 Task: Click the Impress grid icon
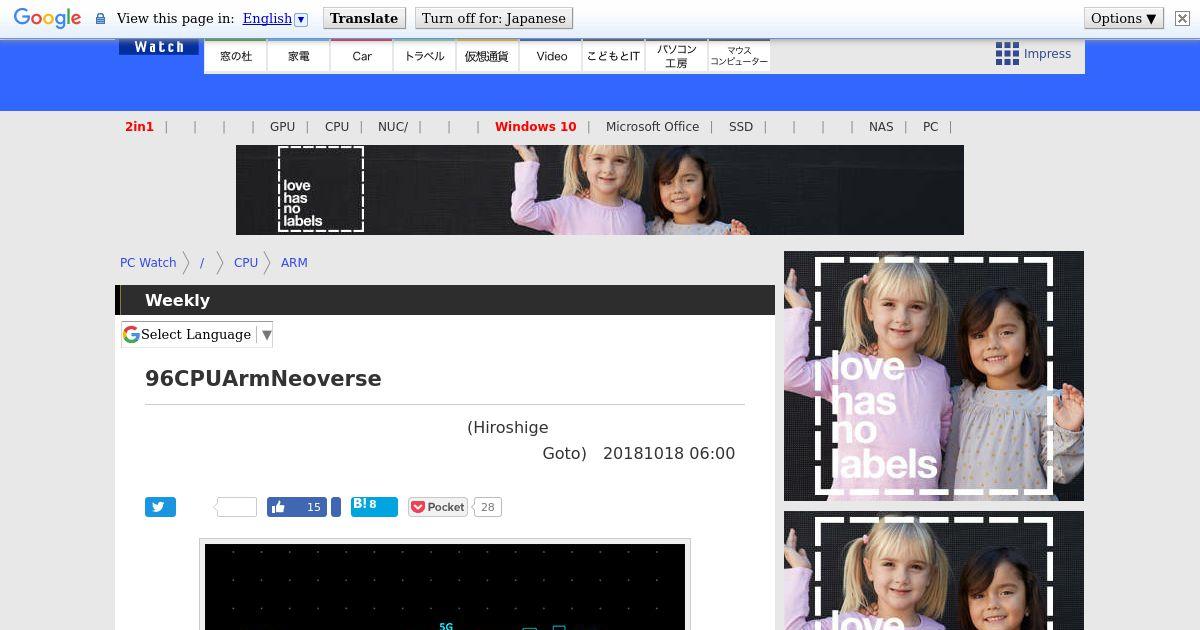click(x=1007, y=54)
